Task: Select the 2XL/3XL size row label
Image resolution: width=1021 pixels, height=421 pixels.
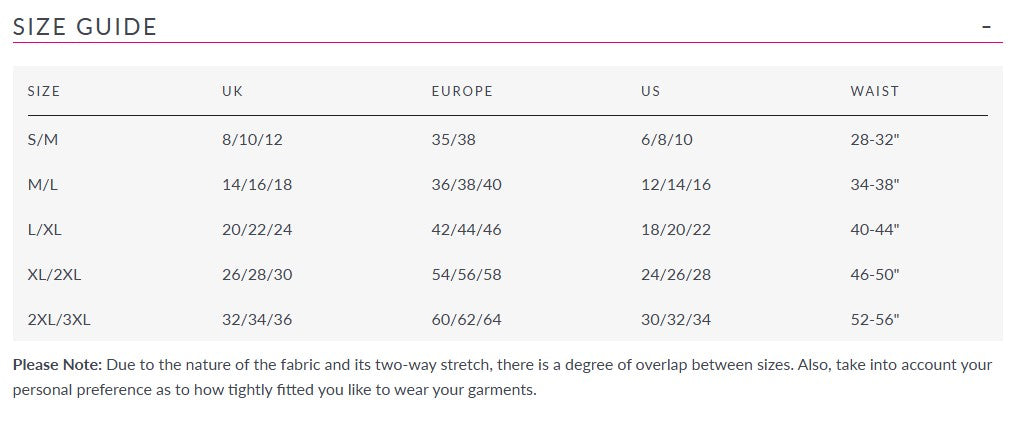Action: pyautogui.click(x=60, y=320)
